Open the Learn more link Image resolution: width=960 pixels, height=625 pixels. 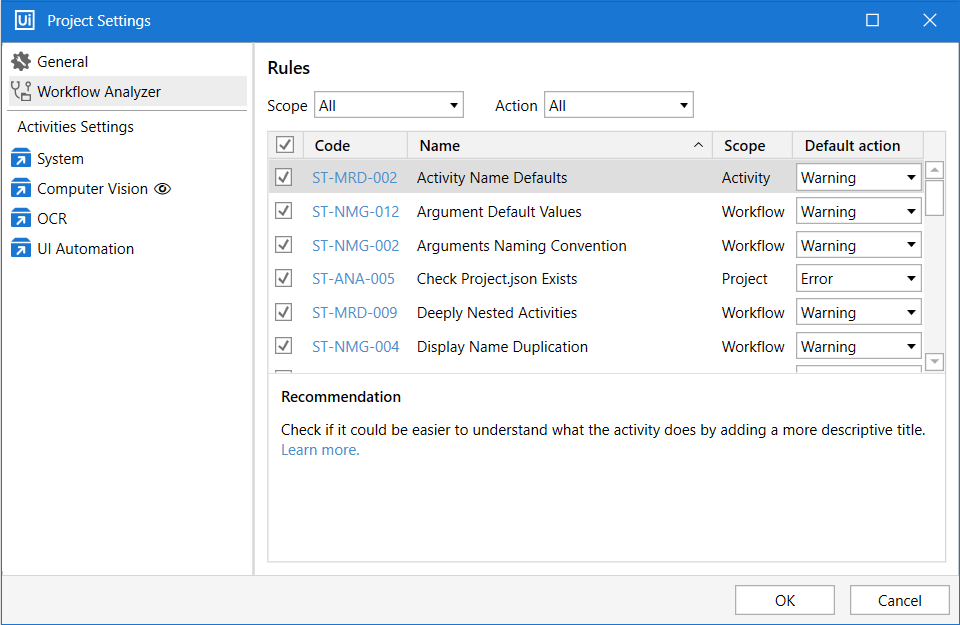pos(320,450)
